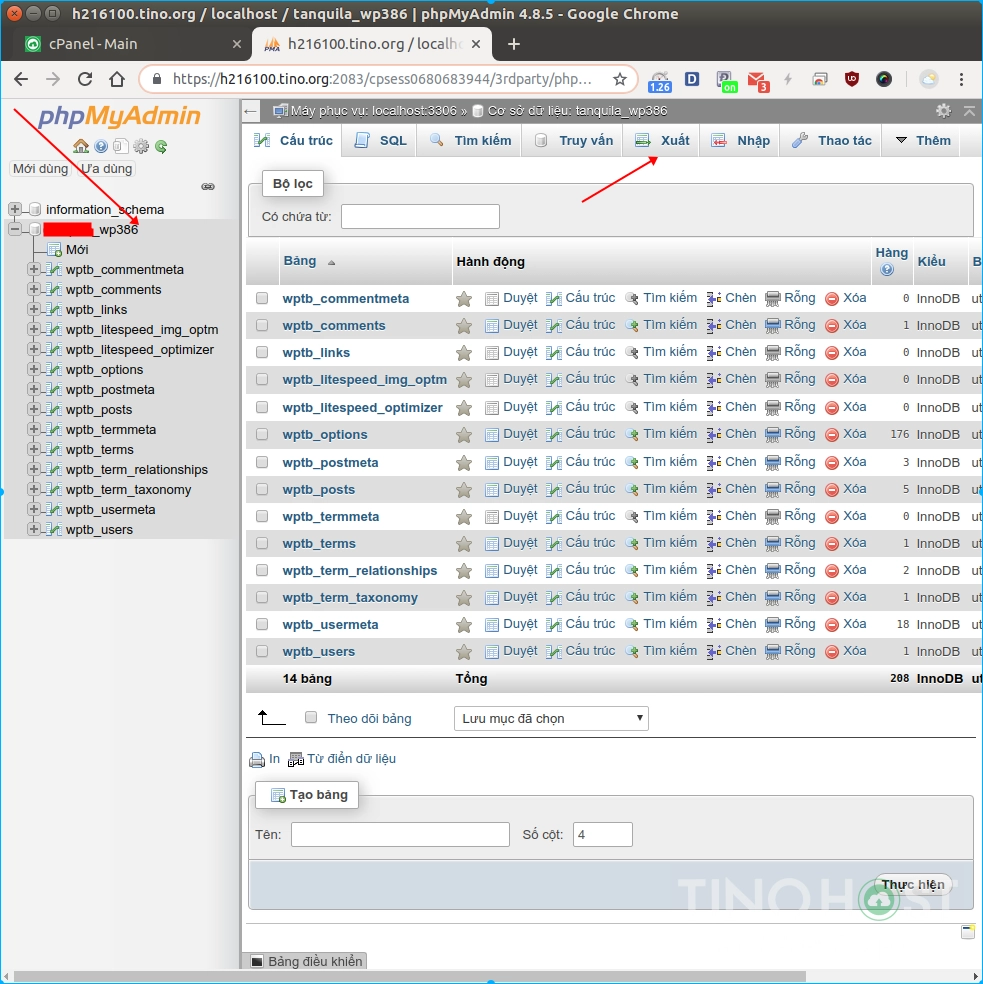Click the phpMyAdmin home icon

coord(80,146)
